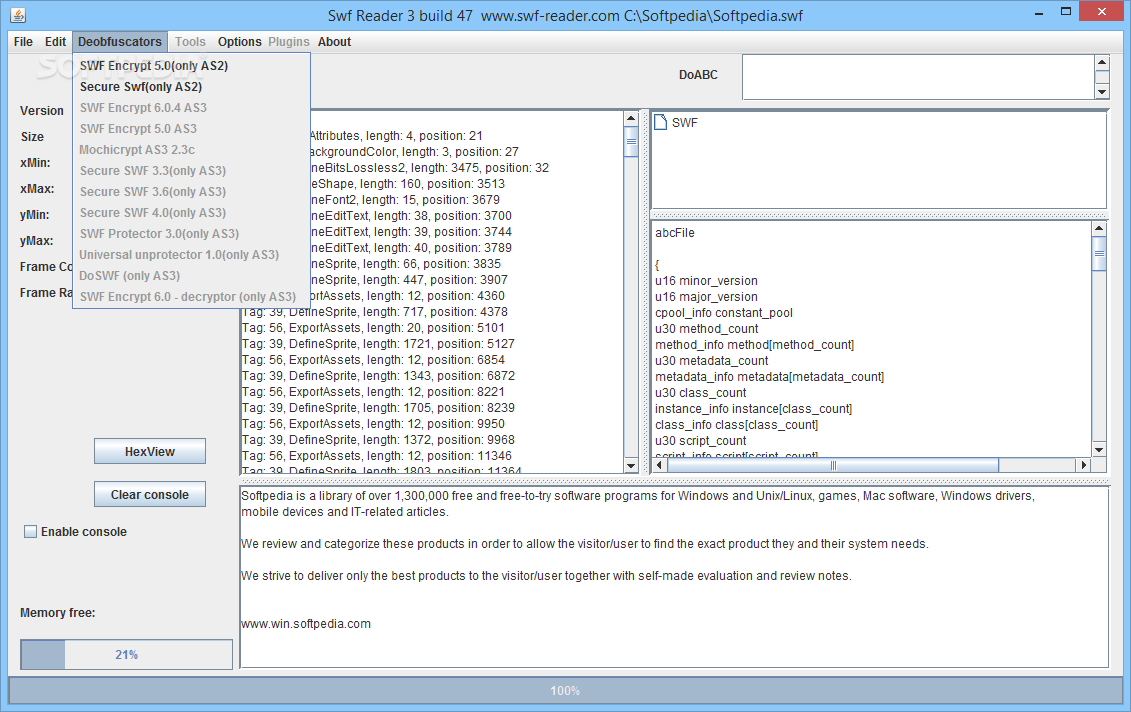Select SWF Encrypt 5.0 AS3 entry
Image resolution: width=1131 pixels, height=712 pixels.
pyautogui.click(x=191, y=128)
